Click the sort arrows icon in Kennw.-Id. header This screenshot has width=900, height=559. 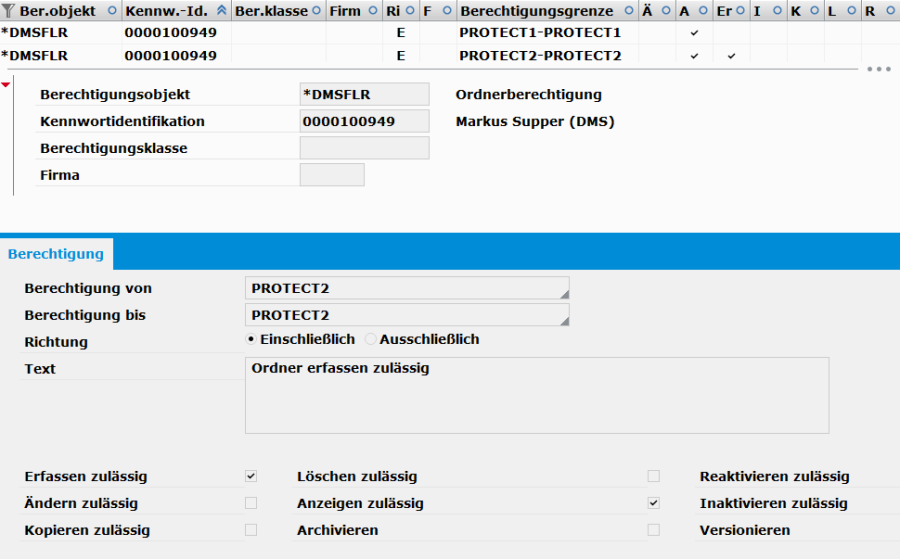coord(222,10)
